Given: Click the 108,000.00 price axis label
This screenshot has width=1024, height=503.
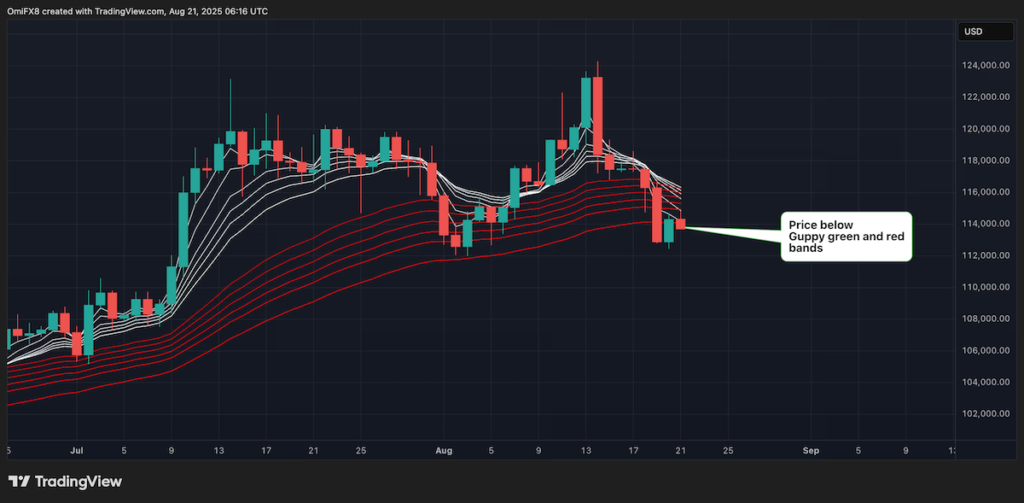Looking at the screenshot, I should [981, 319].
